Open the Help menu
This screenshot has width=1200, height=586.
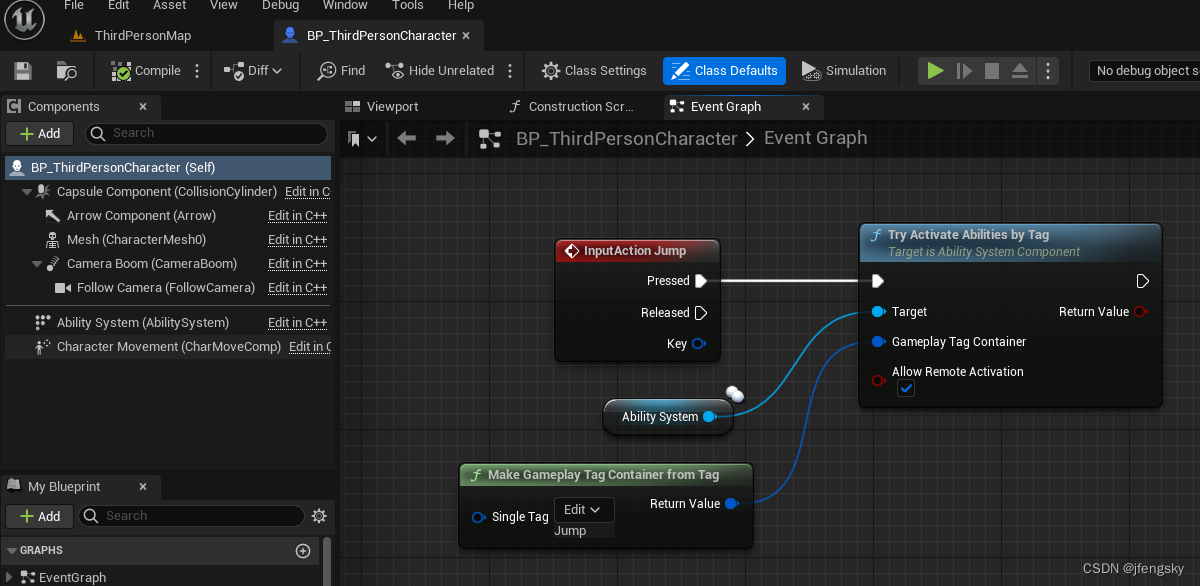click(x=460, y=5)
